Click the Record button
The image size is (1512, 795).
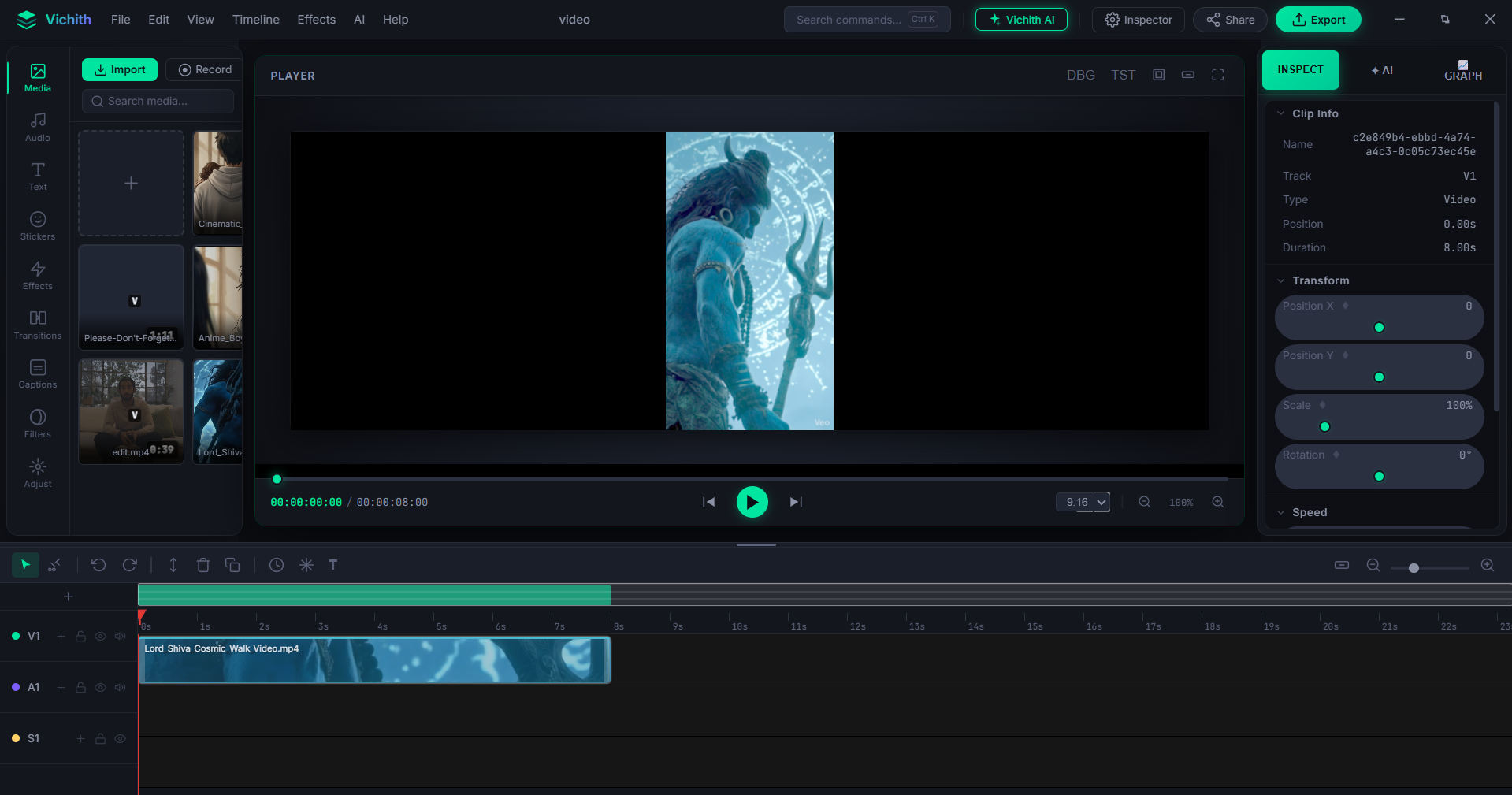[x=205, y=69]
